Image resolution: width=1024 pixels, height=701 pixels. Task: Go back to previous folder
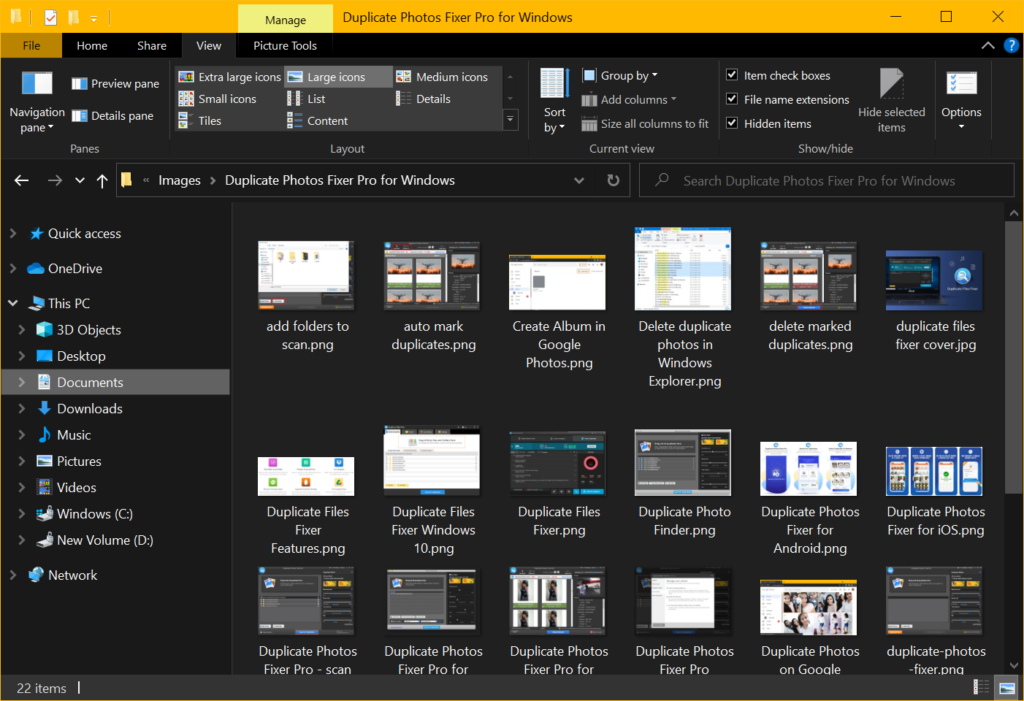point(22,180)
